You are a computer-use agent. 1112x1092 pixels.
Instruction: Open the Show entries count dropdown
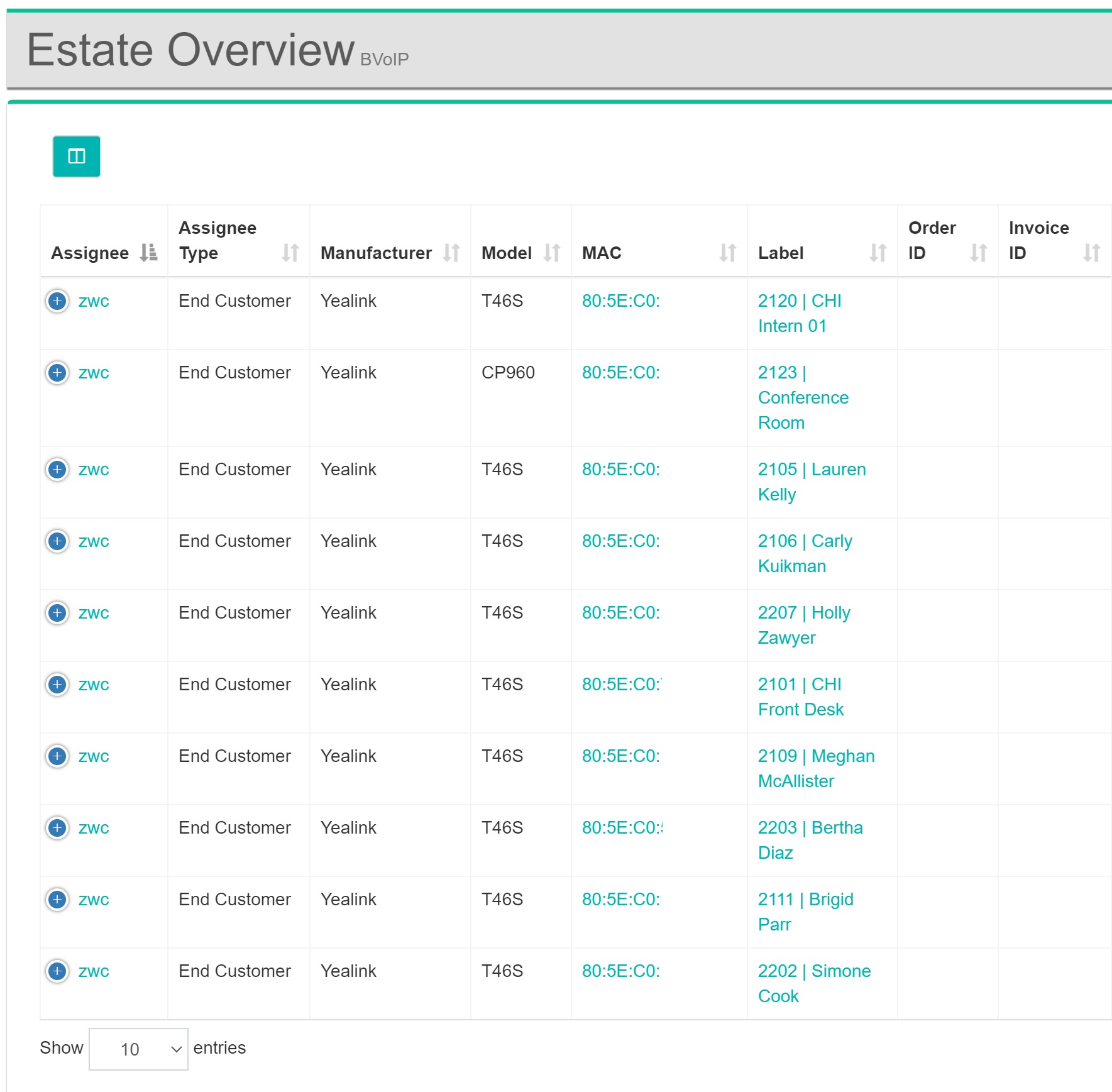tap(138, 1049)
